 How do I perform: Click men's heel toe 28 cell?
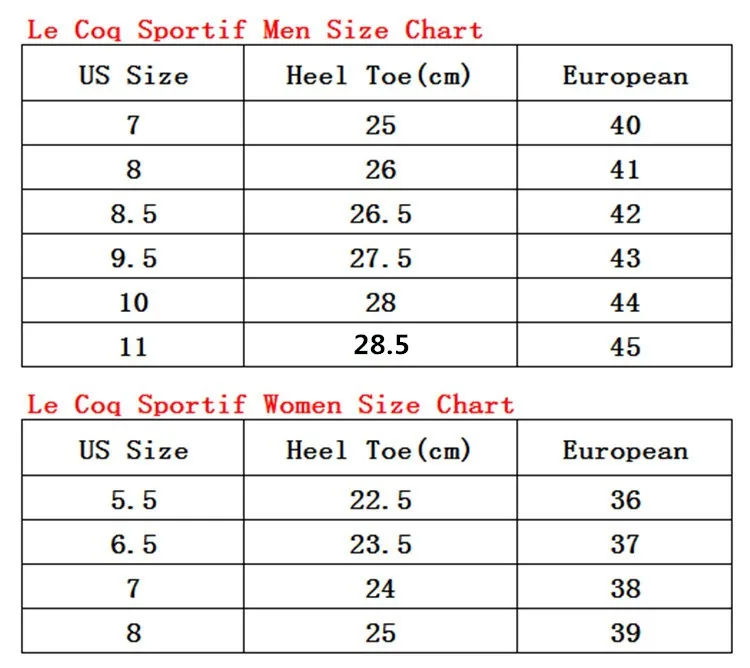click(x=380, y=301)
